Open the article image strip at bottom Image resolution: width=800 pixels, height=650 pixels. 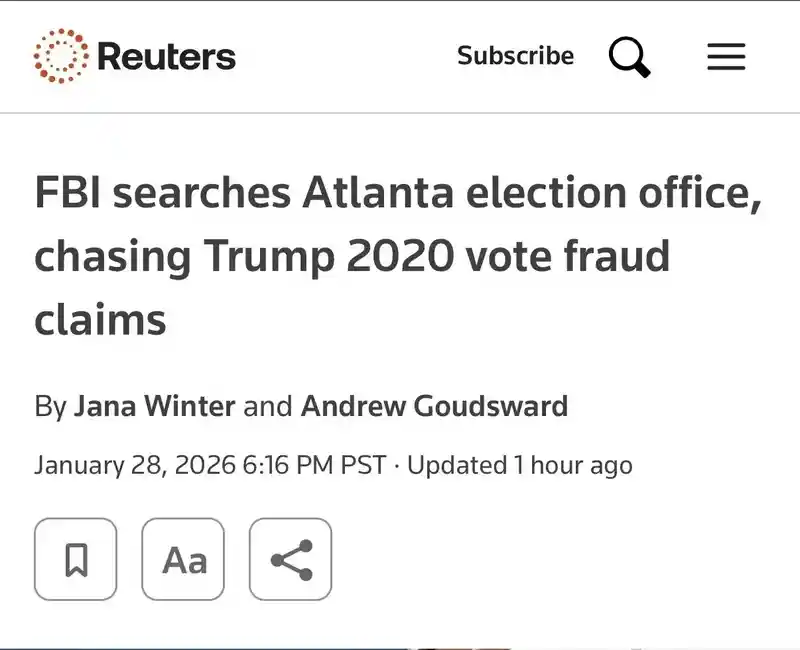tap(400, 648)
